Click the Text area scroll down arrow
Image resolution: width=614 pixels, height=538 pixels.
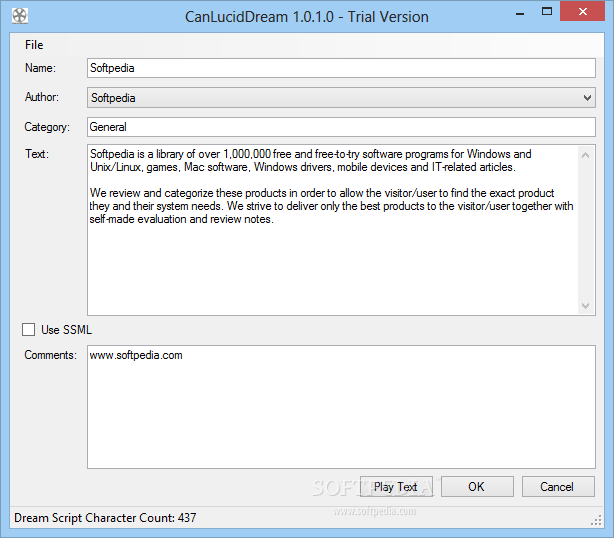586,305
